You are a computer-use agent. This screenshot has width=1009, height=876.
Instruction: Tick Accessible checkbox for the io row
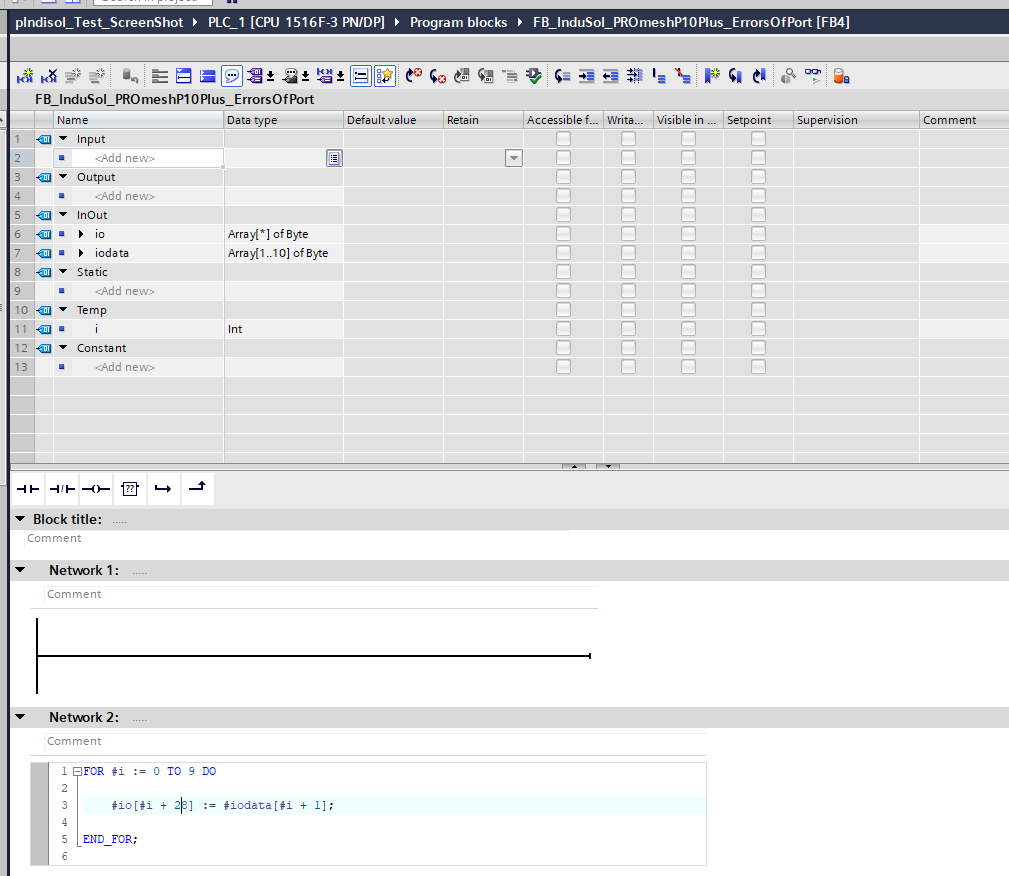[563, 234]
